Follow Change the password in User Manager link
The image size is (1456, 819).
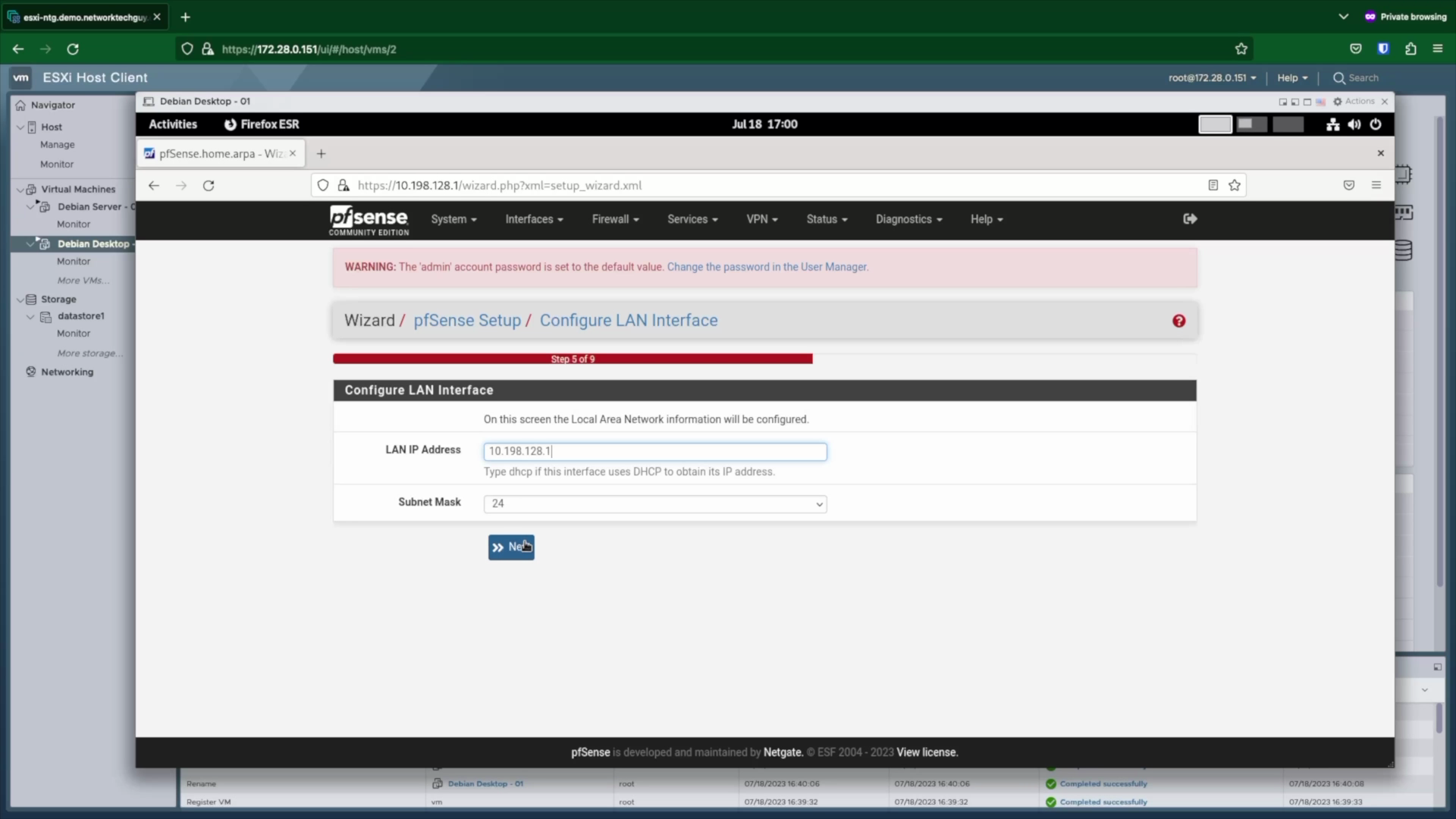(767, 267)
